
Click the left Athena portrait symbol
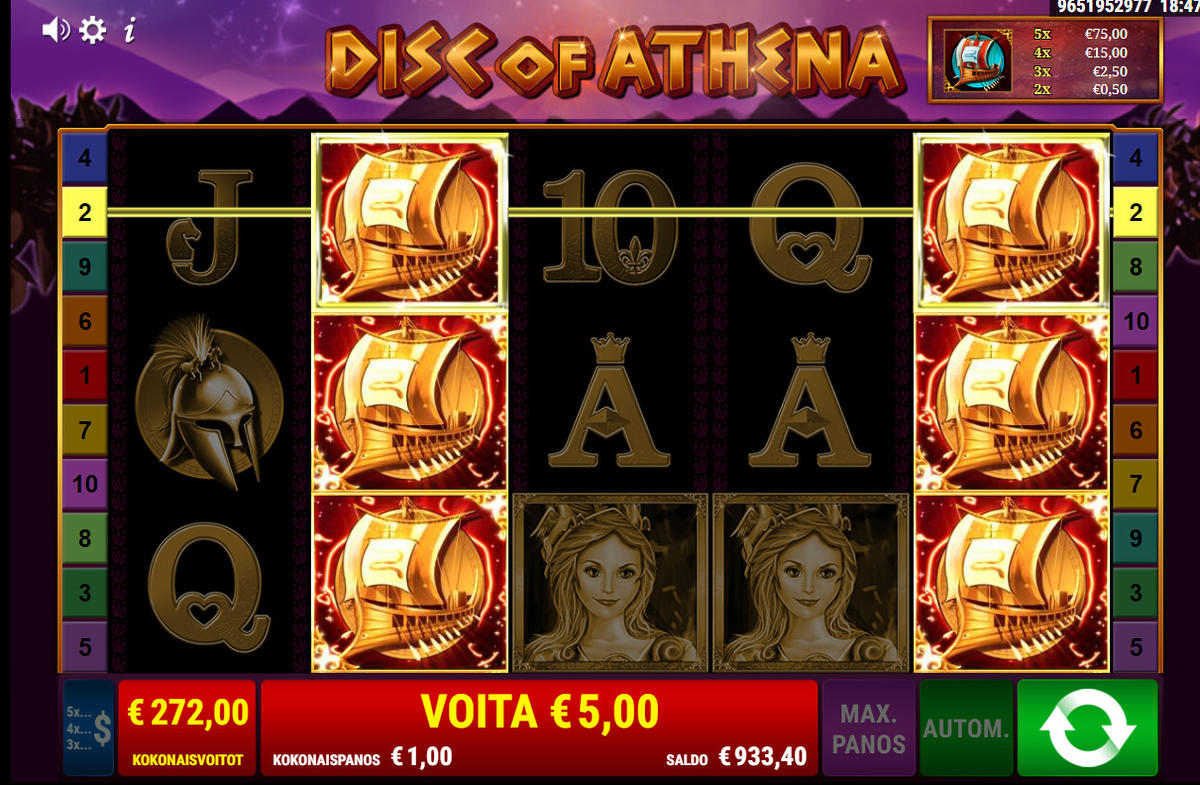[x=610, y=582]
